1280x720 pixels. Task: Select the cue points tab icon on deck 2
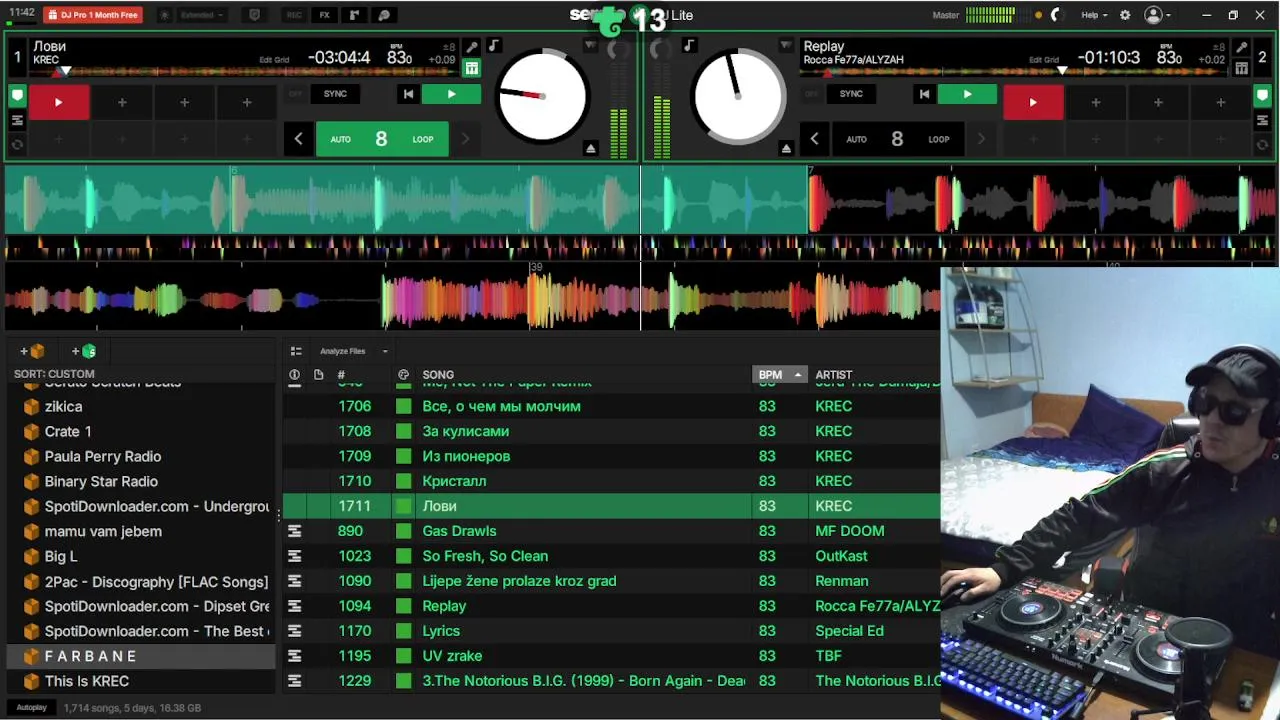click(1262, 96)
